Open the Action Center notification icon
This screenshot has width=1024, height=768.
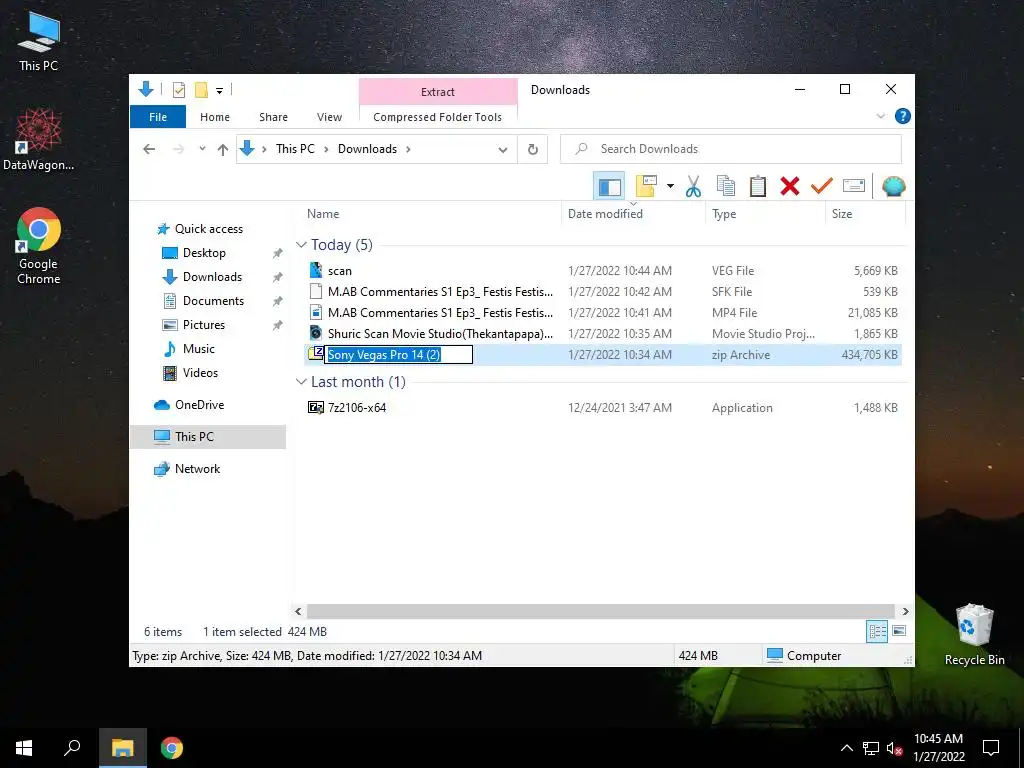991,748
